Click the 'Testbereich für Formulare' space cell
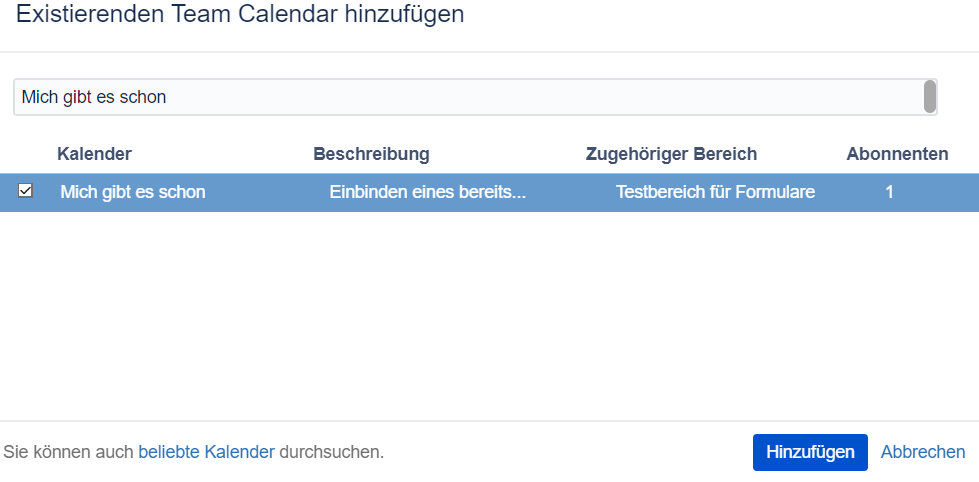This screenshot has height=482, width=979. 715,192
